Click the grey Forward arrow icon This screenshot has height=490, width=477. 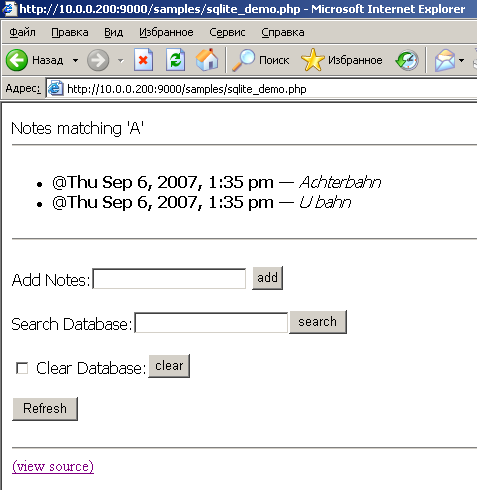point(98,60)
